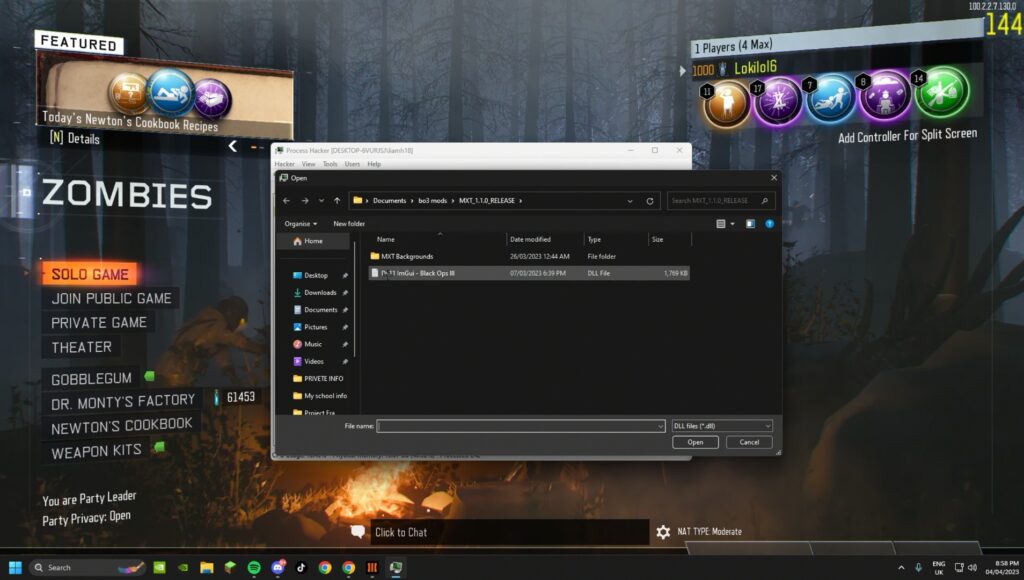
Task: Refresh the MXT_1.1.0_RELEASE folder view
Action: 650,201
